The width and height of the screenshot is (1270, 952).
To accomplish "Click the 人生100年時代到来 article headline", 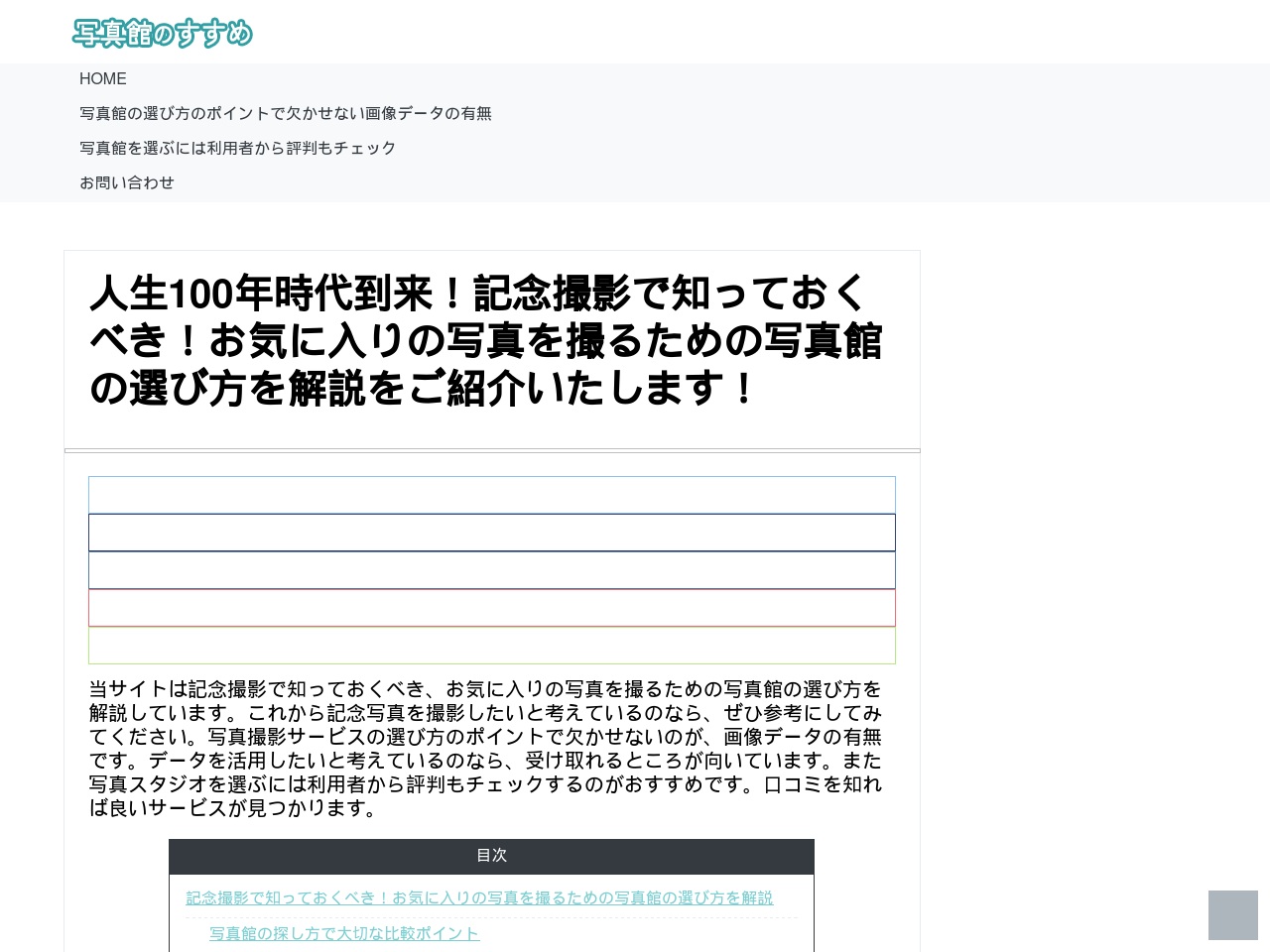I will [x=486, y=340].
